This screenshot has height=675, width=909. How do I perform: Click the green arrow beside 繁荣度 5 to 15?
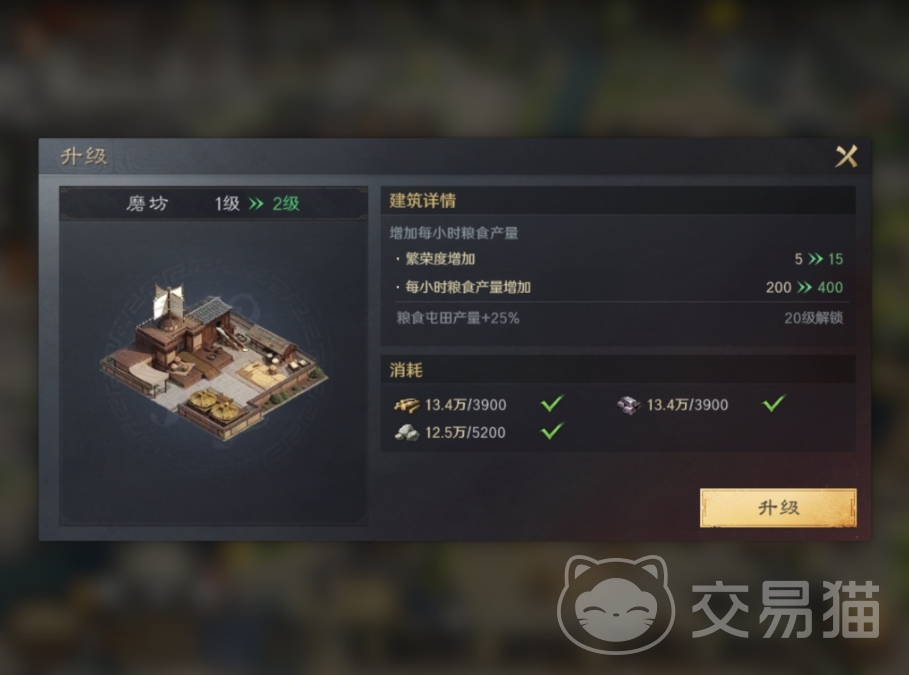click(815, 259)
